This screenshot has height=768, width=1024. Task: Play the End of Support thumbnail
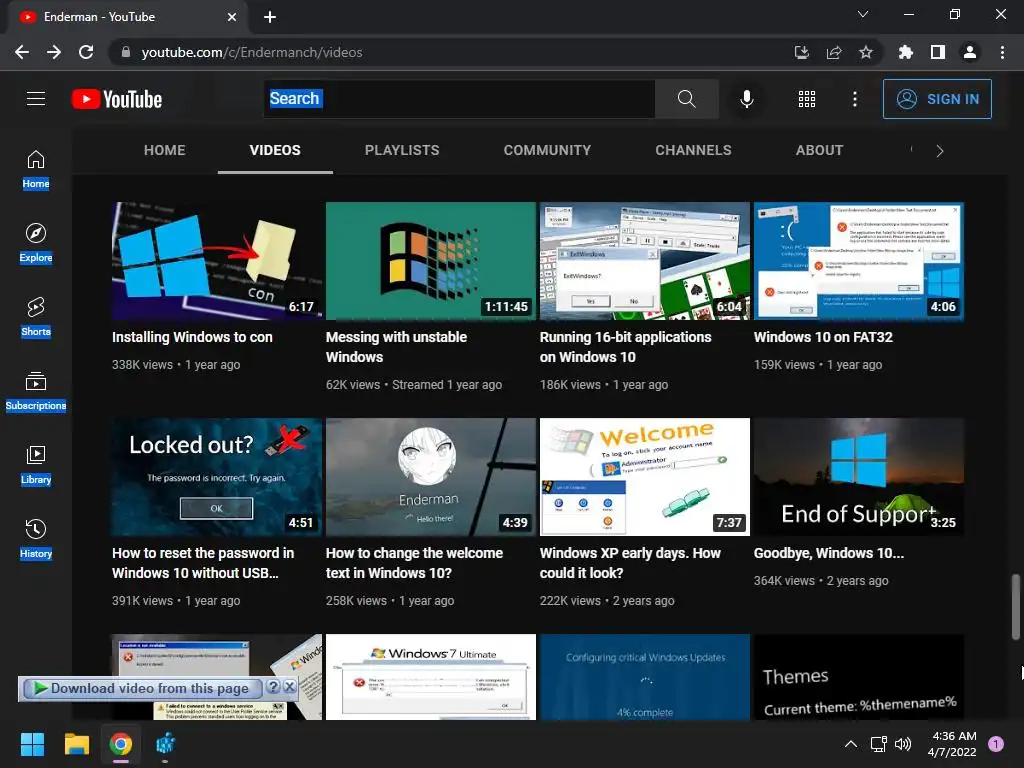859,477
